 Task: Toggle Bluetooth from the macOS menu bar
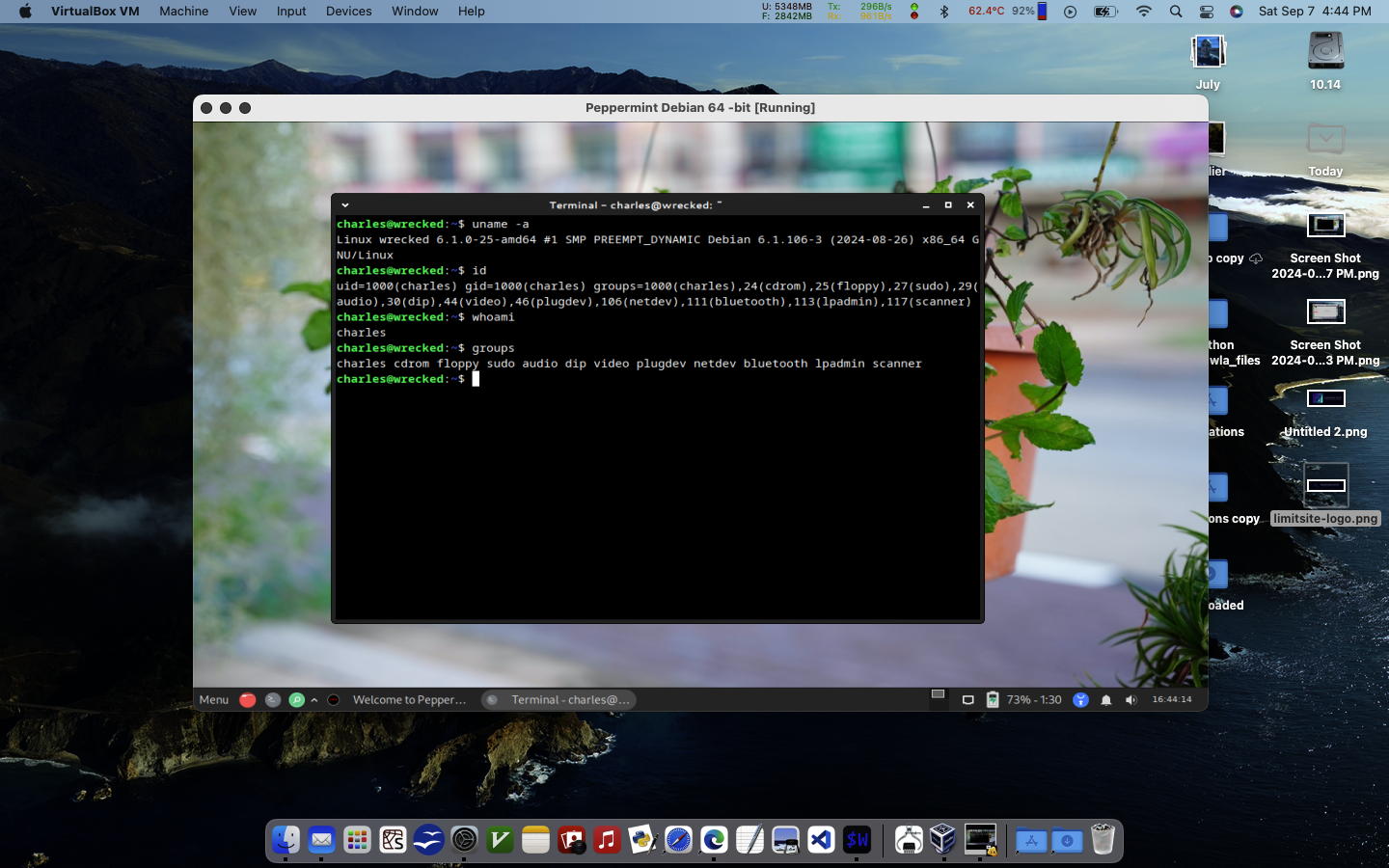[x=944, y=12]
